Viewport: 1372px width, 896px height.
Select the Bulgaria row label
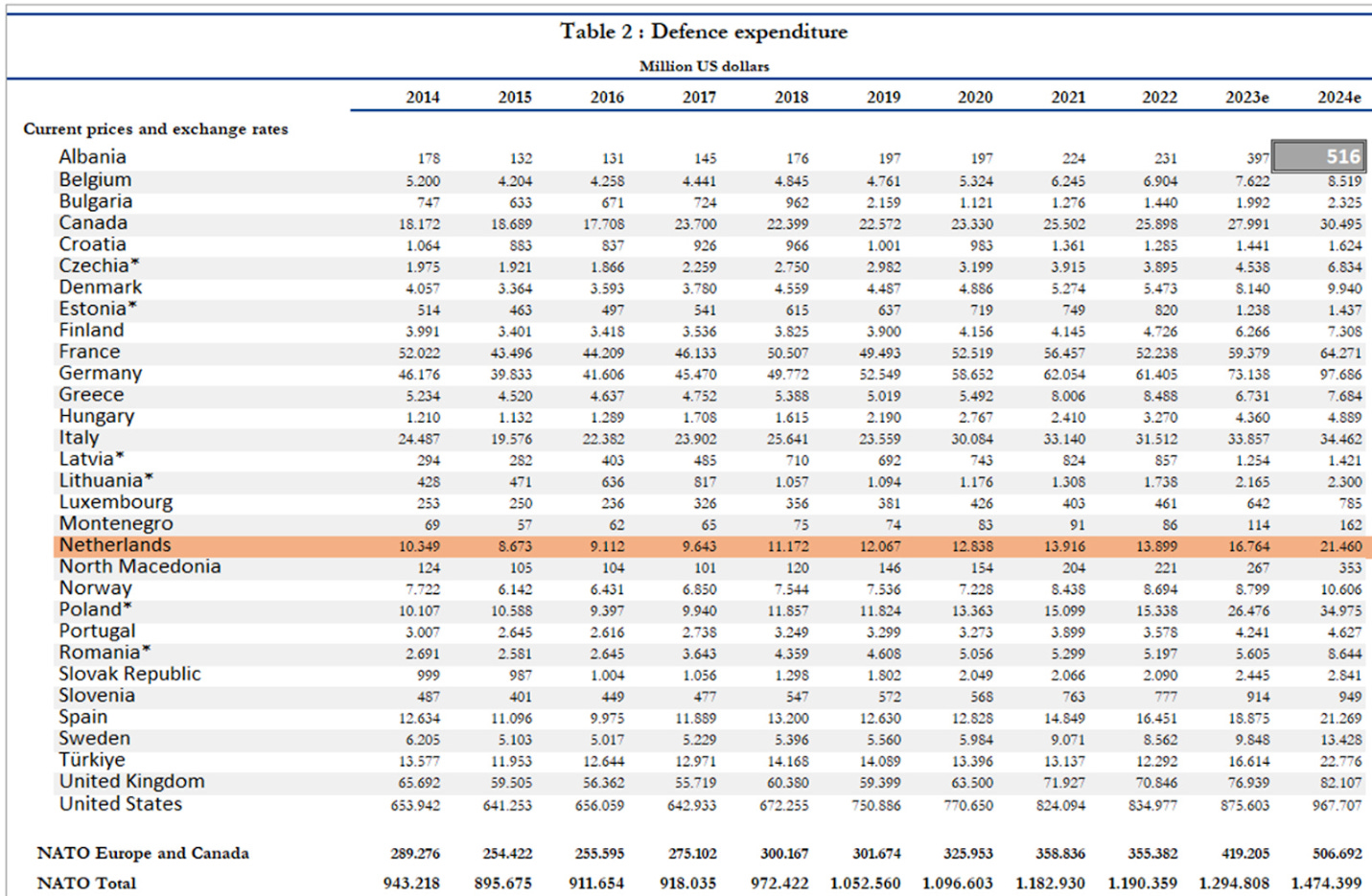[96, 201]
